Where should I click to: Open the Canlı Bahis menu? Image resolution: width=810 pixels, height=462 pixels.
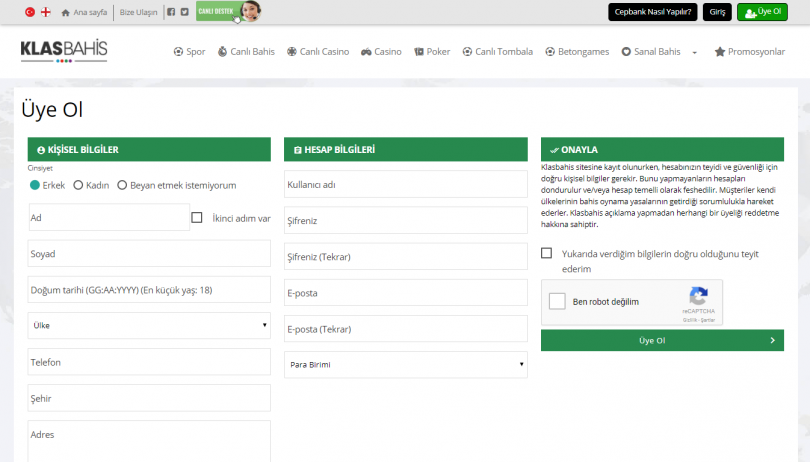coord(246,52)
